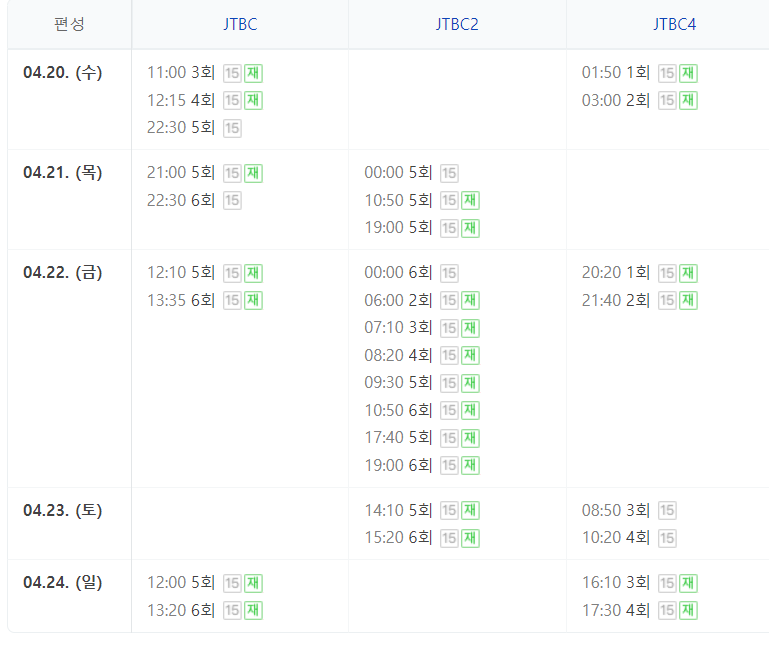Viewport: 769px width, 654px height.
Task: Click the 19:00 5회 JTBC2 entry
Action: (398, 227)
